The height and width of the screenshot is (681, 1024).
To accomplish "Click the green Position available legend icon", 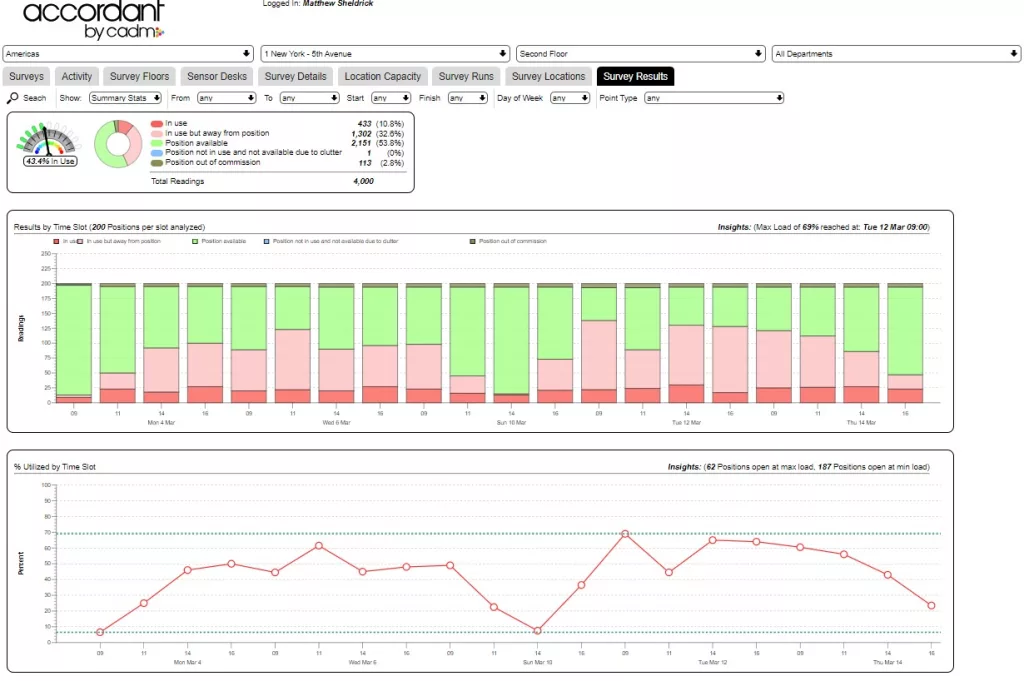I will (x=155, y=143).
